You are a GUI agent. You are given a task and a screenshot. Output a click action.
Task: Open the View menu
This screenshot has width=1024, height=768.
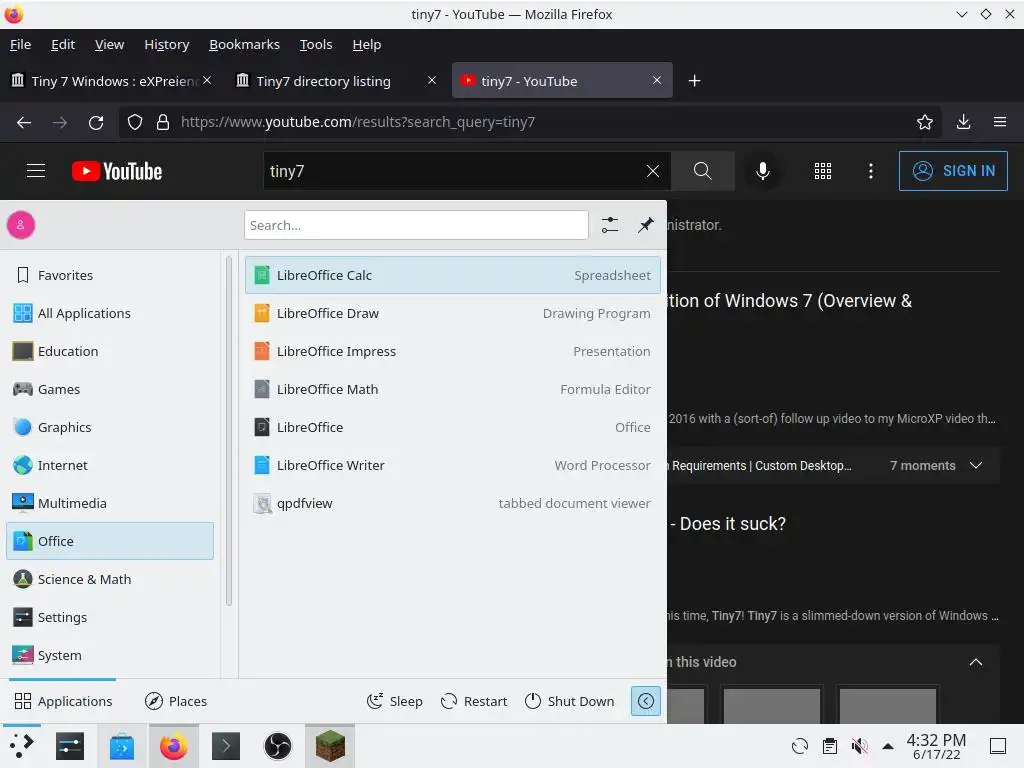(109, 44)
